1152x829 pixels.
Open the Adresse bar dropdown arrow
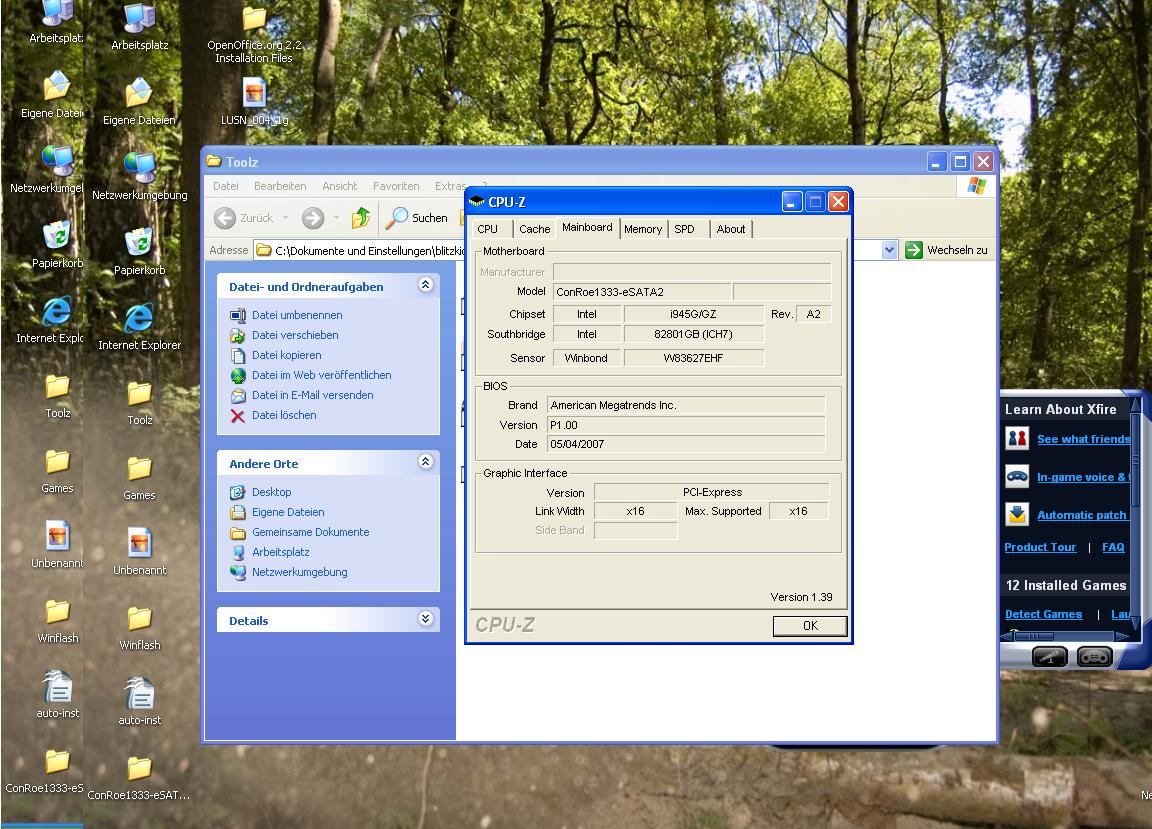[x=889, y=250]
